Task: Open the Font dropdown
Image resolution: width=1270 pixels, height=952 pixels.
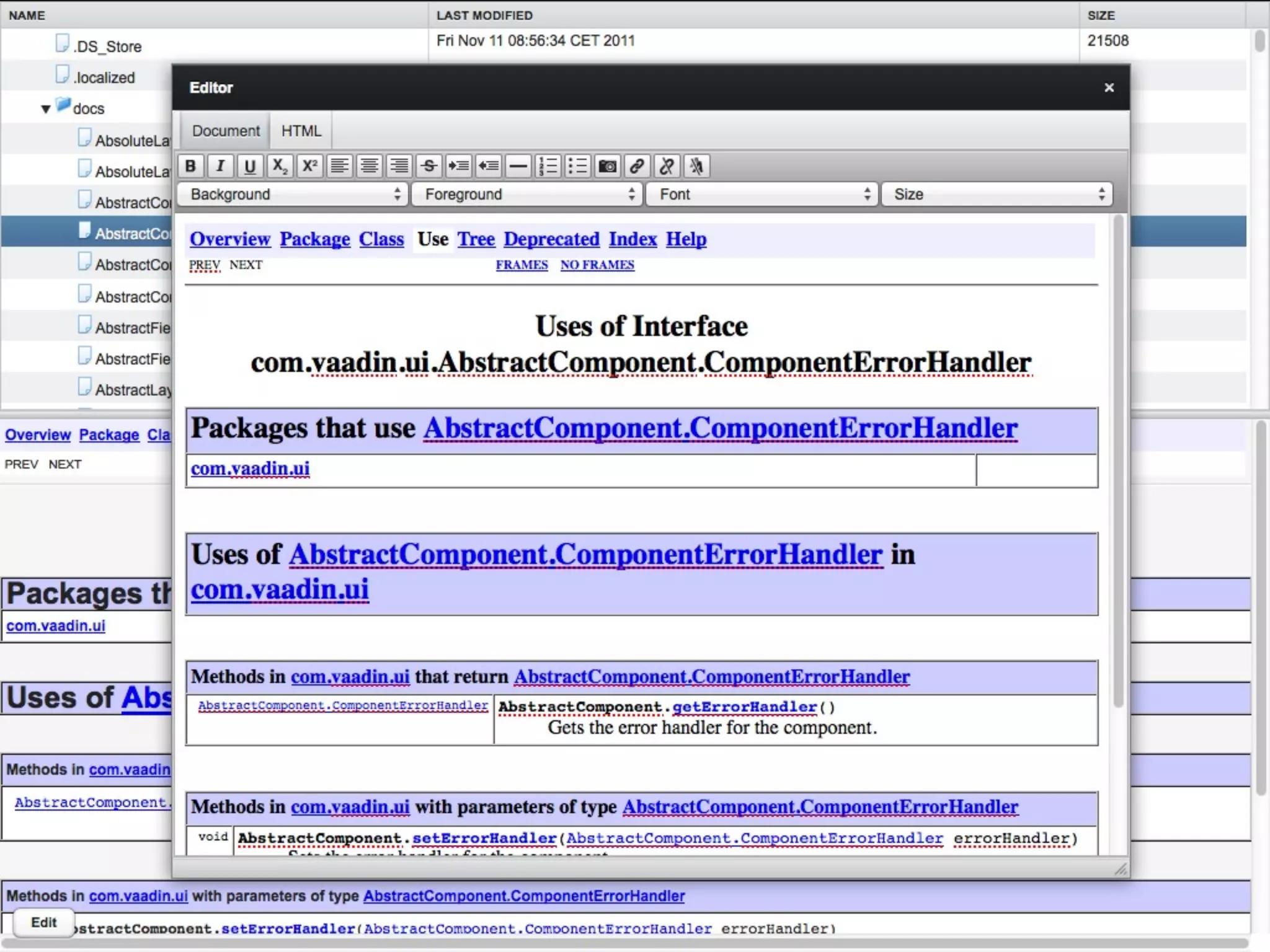Action: click(x=762, y=195)
